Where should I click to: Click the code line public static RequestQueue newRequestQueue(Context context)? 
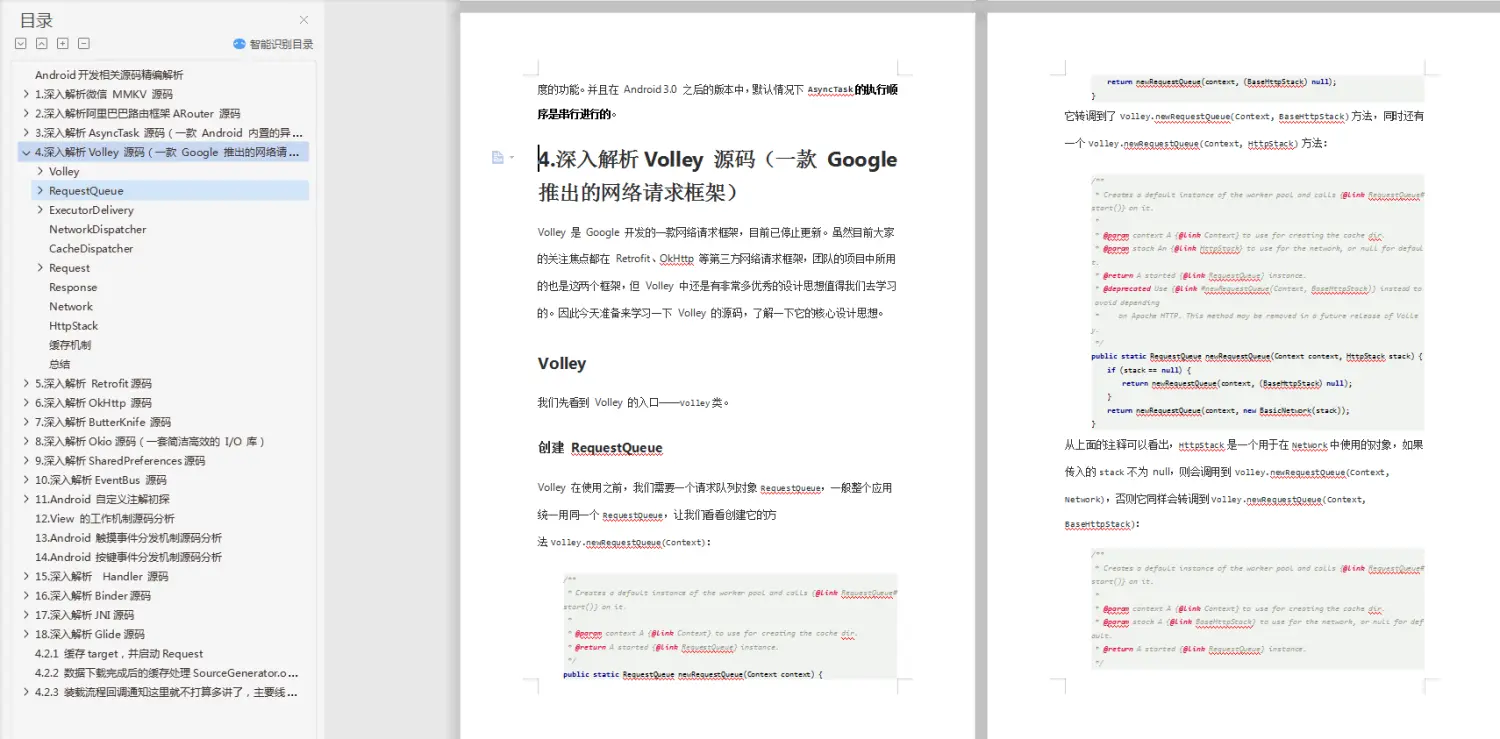[693, 674]
